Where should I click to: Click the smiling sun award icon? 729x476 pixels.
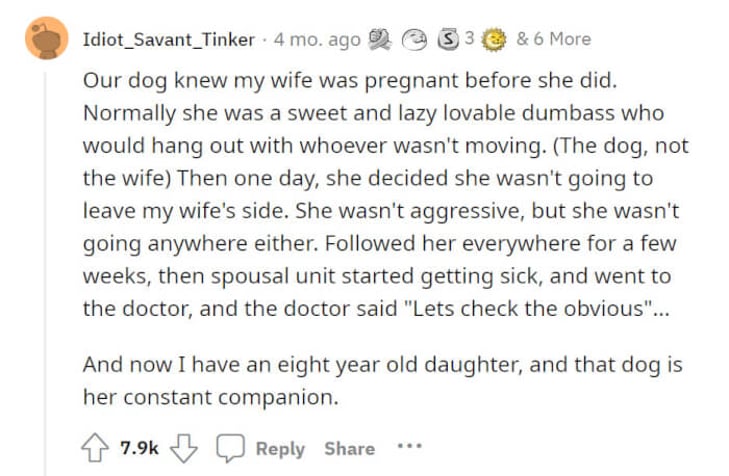(x=494, y=40)
